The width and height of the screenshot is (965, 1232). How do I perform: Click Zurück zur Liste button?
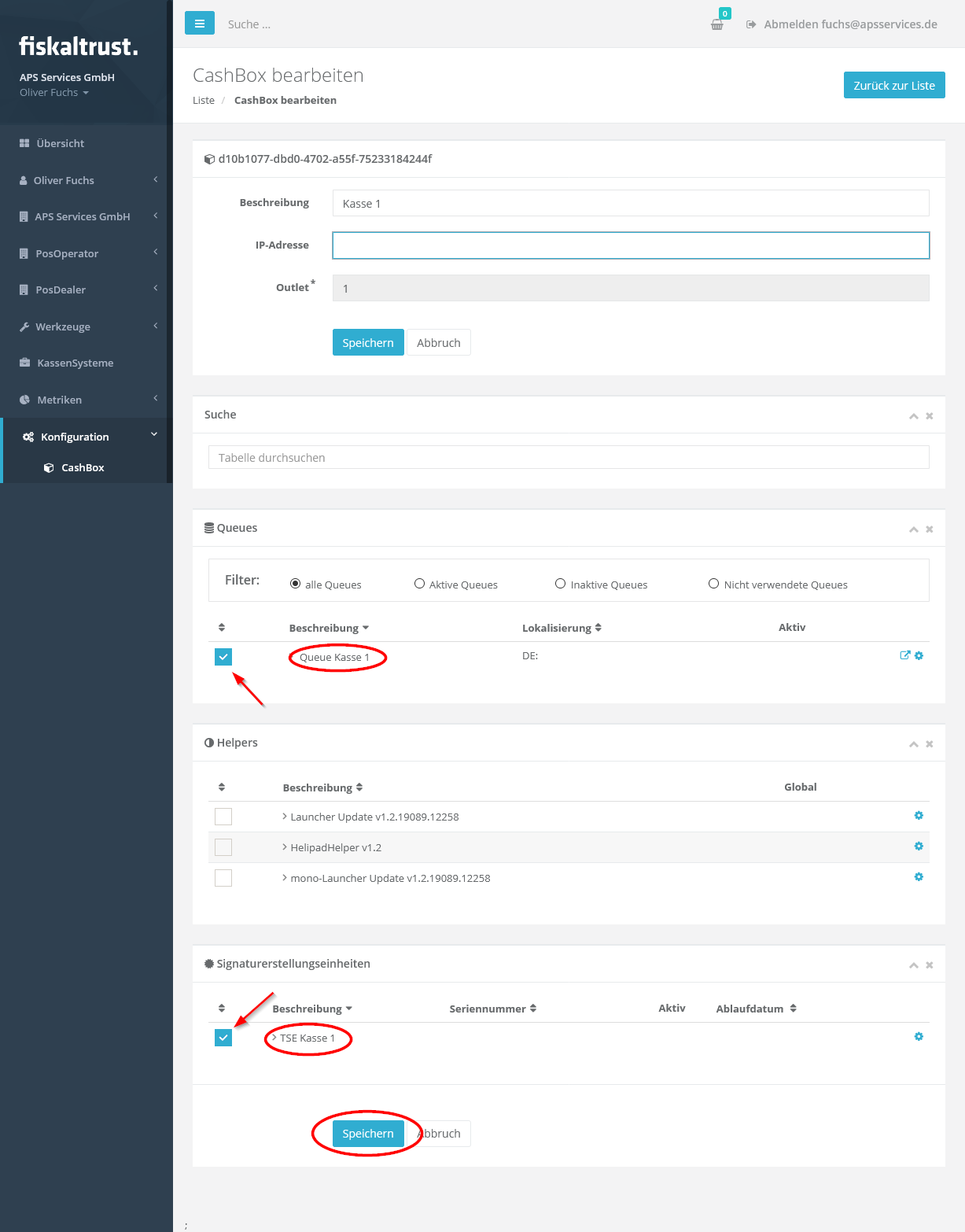point(894,85)
